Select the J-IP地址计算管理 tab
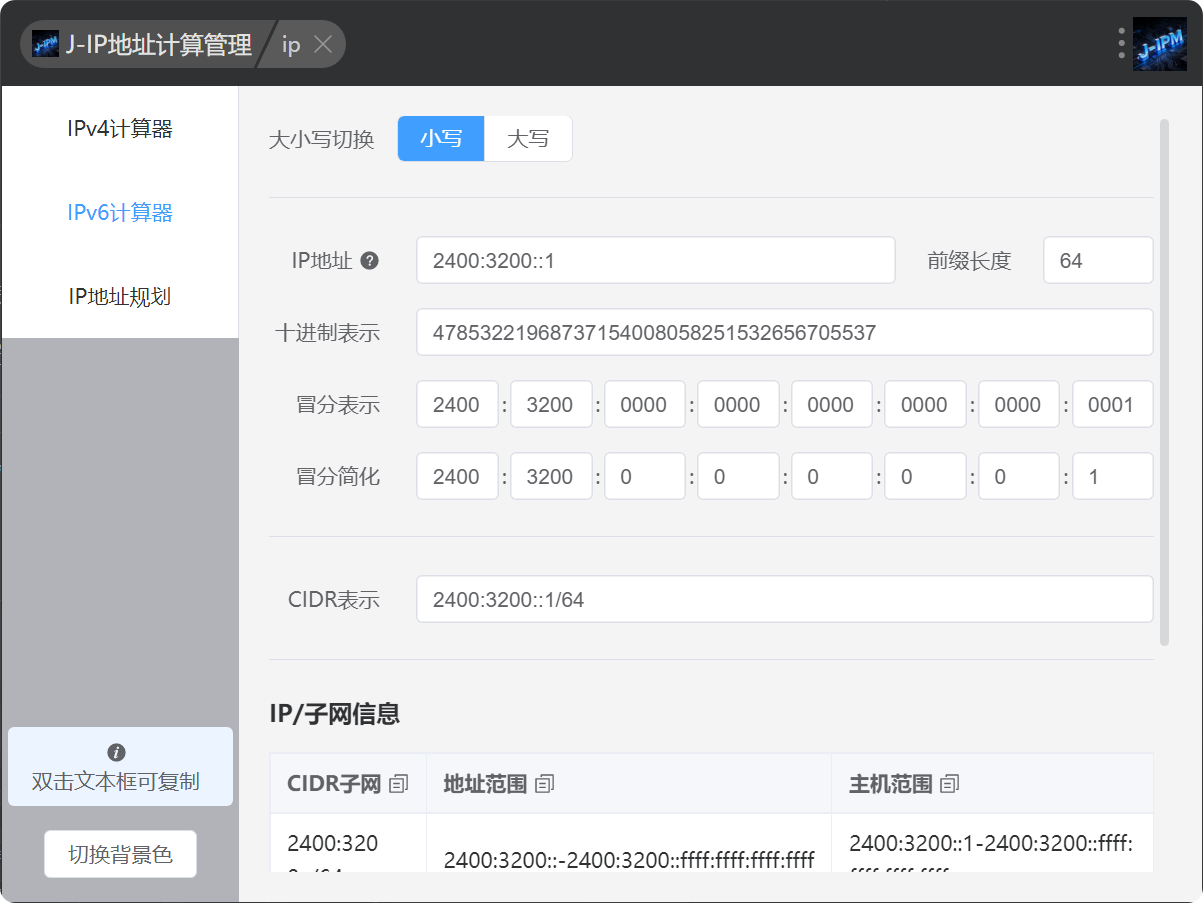The width and height of the screenshot is (1203, 903). pyautogui.click(x=145, y=45)
